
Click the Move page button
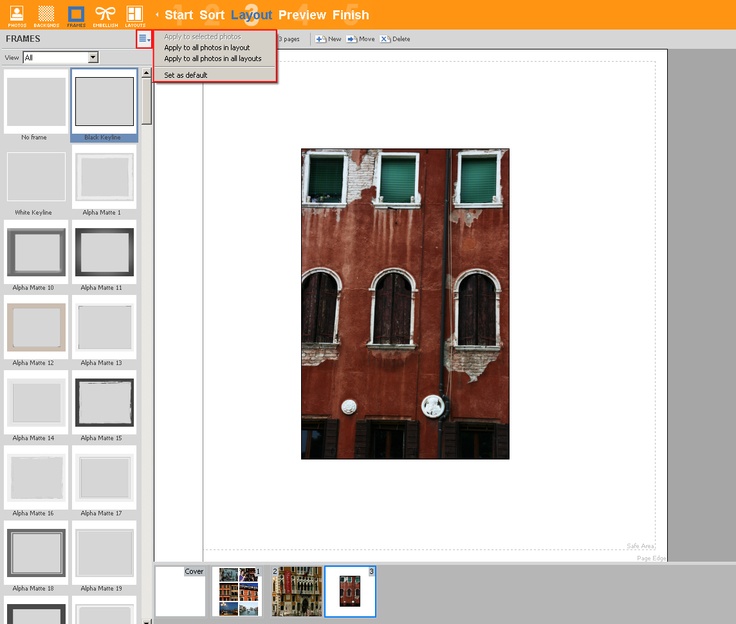(360, 39)
